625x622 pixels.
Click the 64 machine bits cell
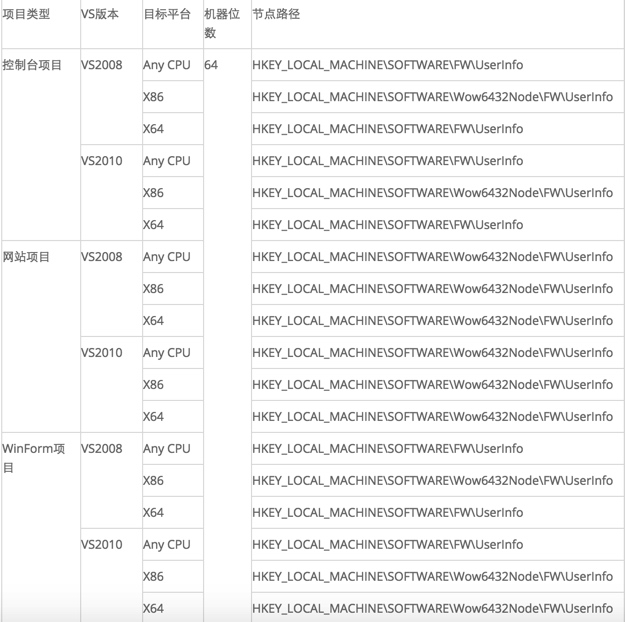click(227, 336)
